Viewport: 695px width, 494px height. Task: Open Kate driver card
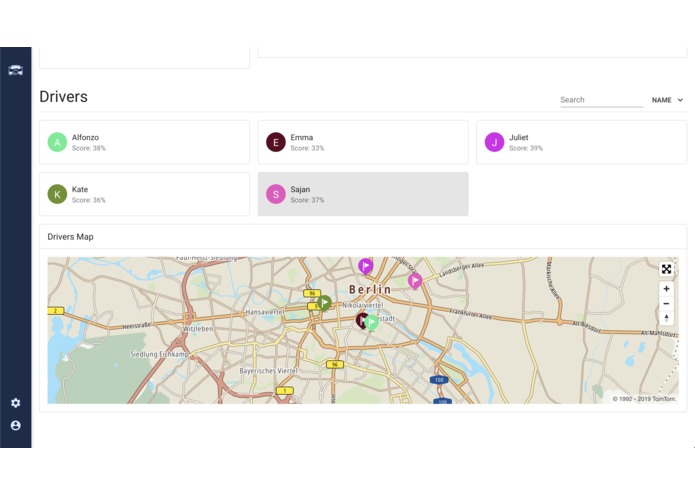(144, 194)
